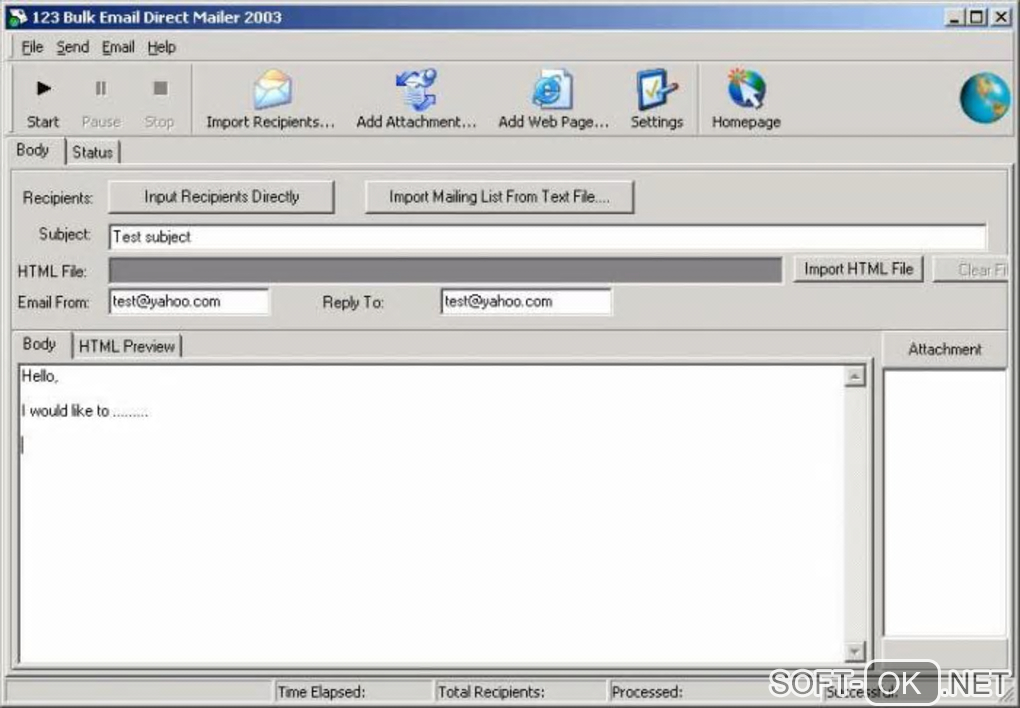Image resolution: width=1020 pixels, height=708 pixels.
Task: Click inside the message body text area
Action: pyautogui.click(x=432, y=514)
